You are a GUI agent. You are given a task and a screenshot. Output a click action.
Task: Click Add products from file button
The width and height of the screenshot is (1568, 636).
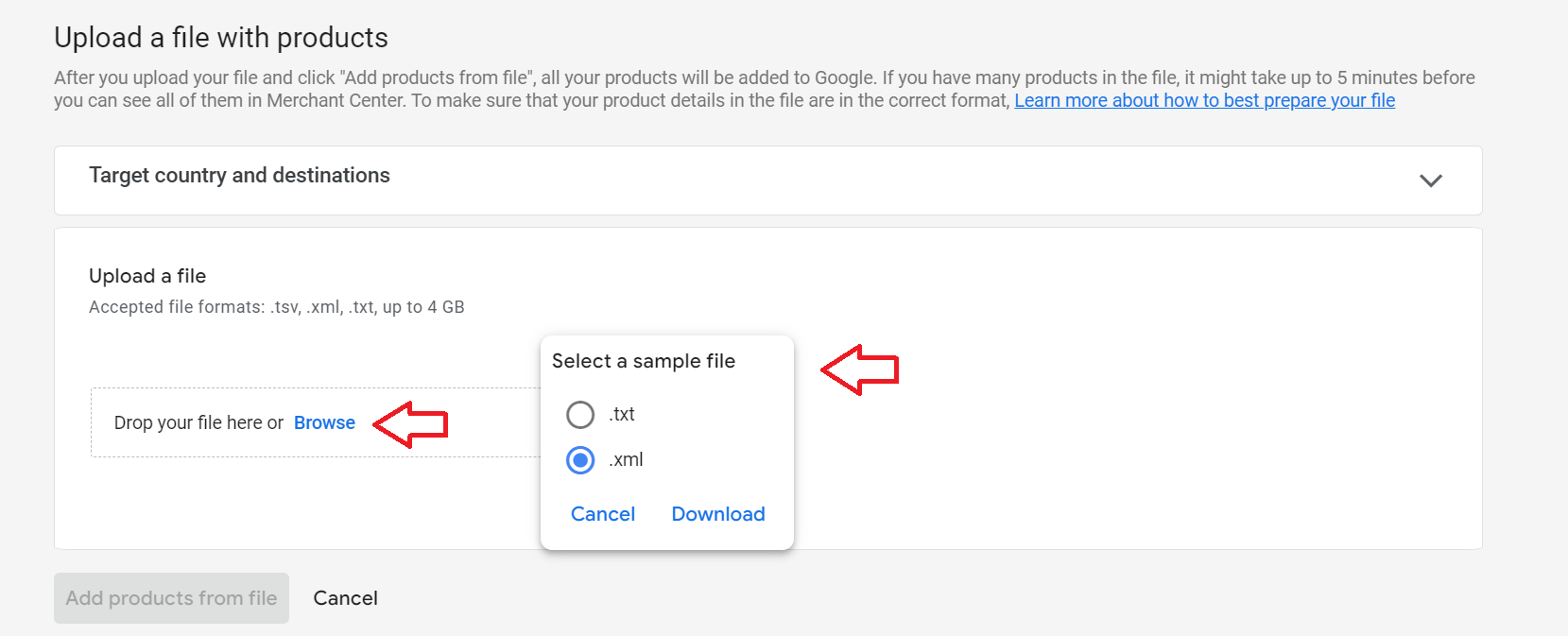pos(171,598)
